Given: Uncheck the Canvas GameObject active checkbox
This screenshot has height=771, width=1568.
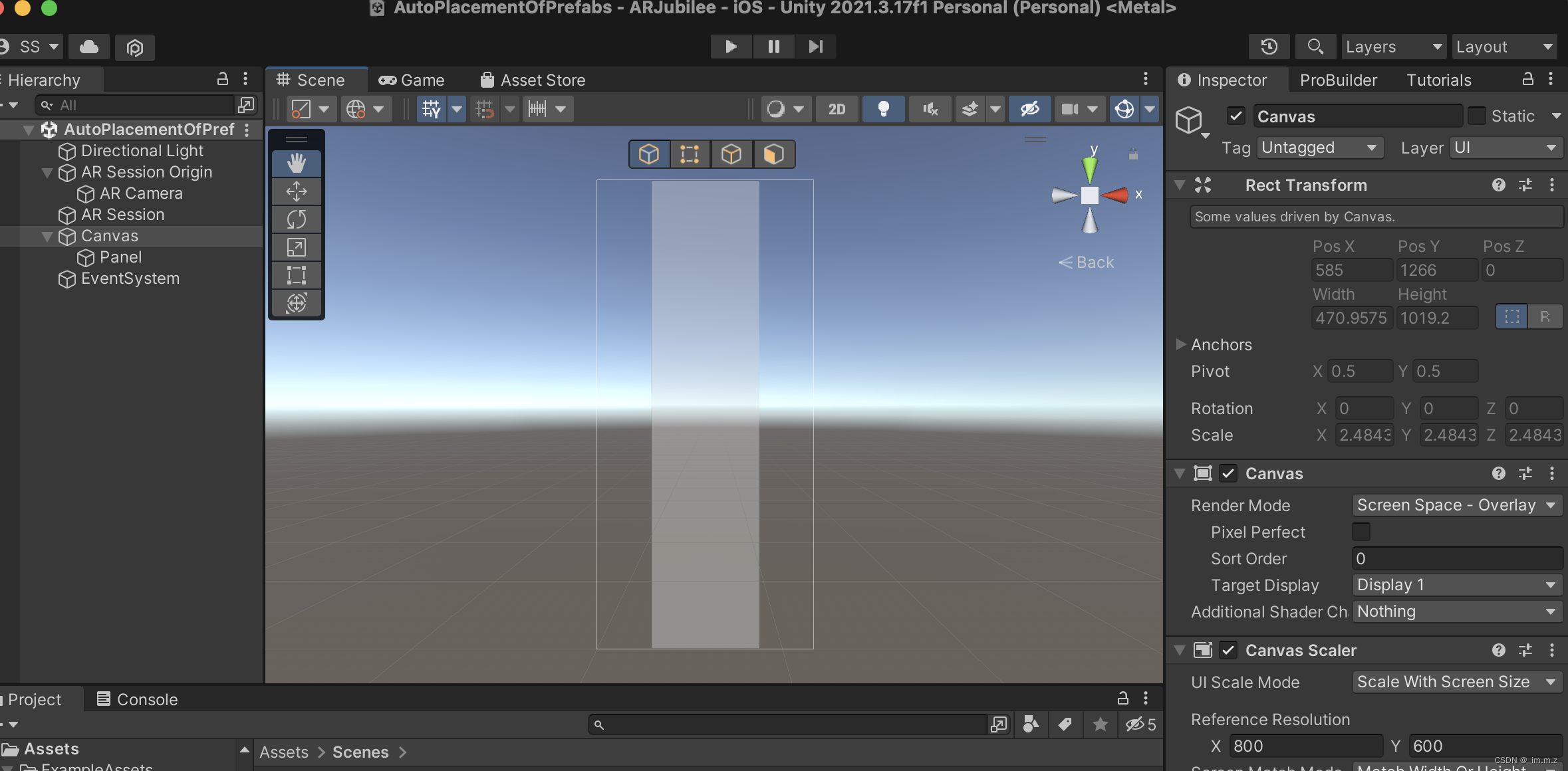Looking at the screenshot, I should pyautogui.click(x=1236, y=116).
